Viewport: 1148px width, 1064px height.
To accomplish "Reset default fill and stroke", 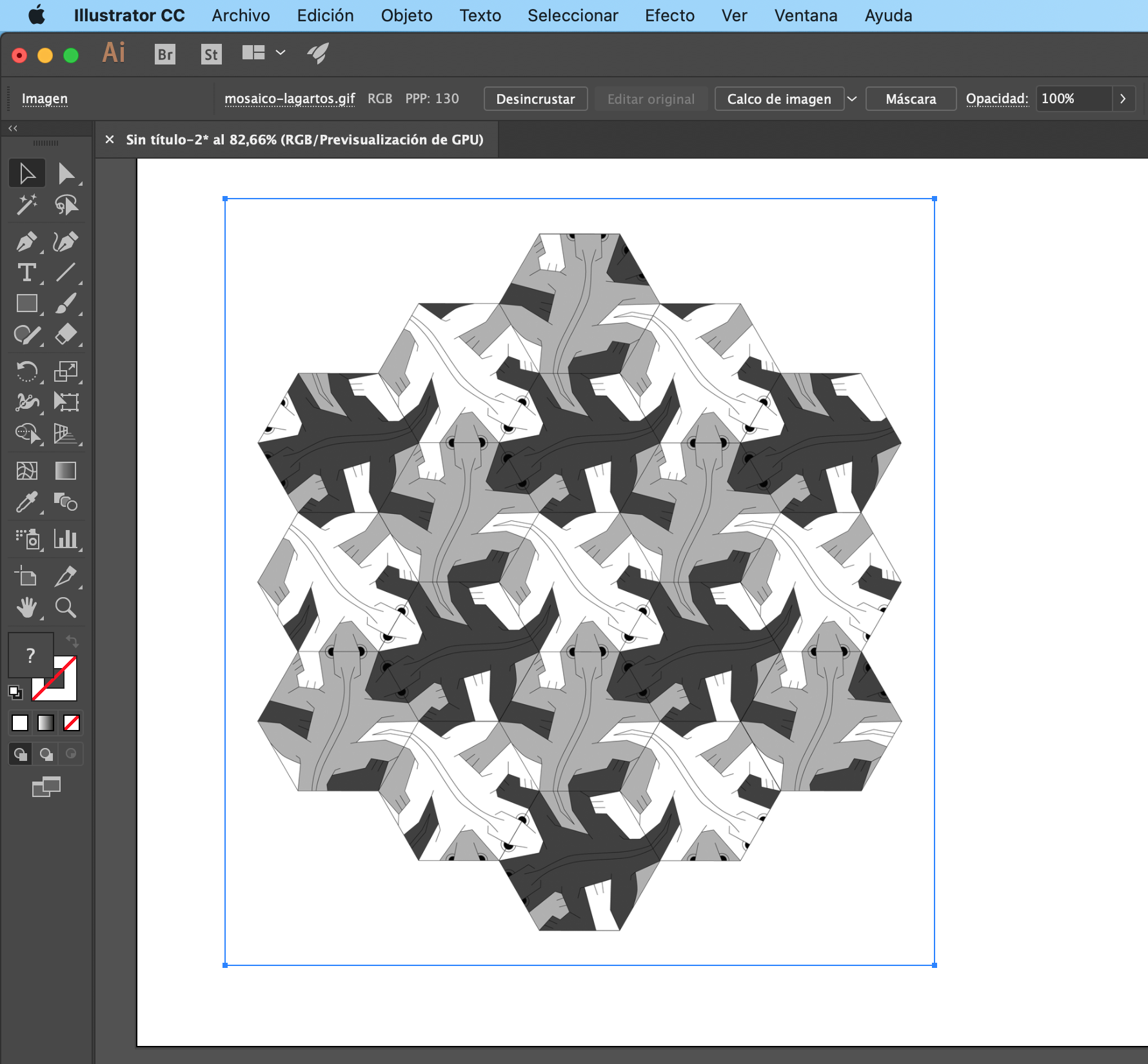I will pos(15,692).
